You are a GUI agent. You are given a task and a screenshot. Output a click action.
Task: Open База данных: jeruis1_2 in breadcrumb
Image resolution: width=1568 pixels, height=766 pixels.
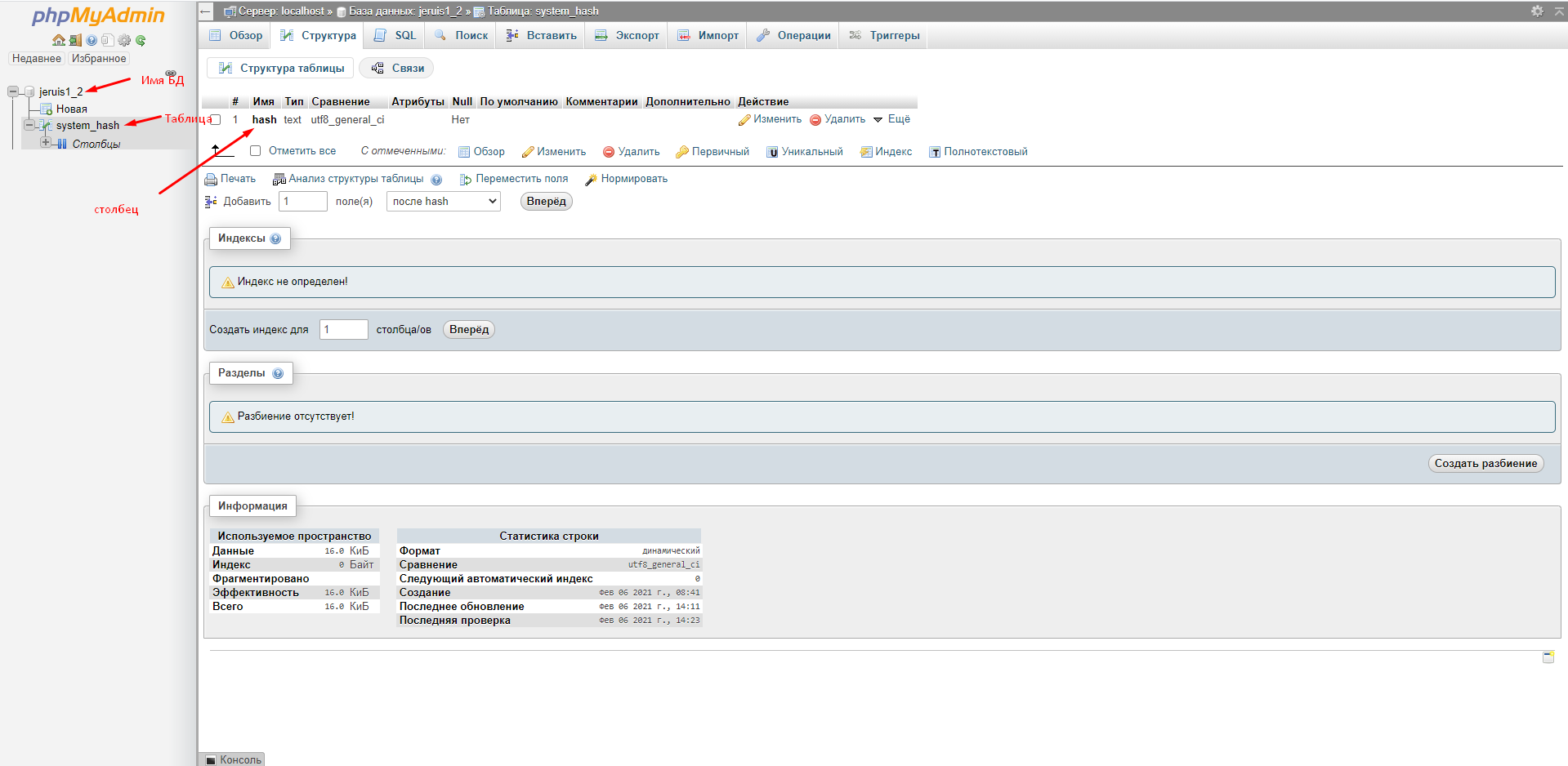coord(405,11)
